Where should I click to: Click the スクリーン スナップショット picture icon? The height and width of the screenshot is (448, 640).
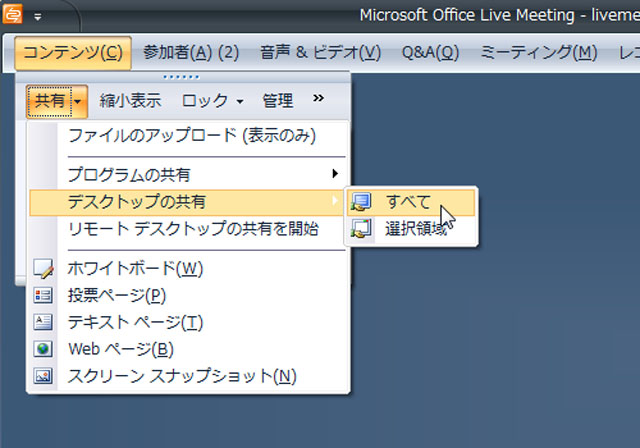pyautogui.click(x=43, y=376)
